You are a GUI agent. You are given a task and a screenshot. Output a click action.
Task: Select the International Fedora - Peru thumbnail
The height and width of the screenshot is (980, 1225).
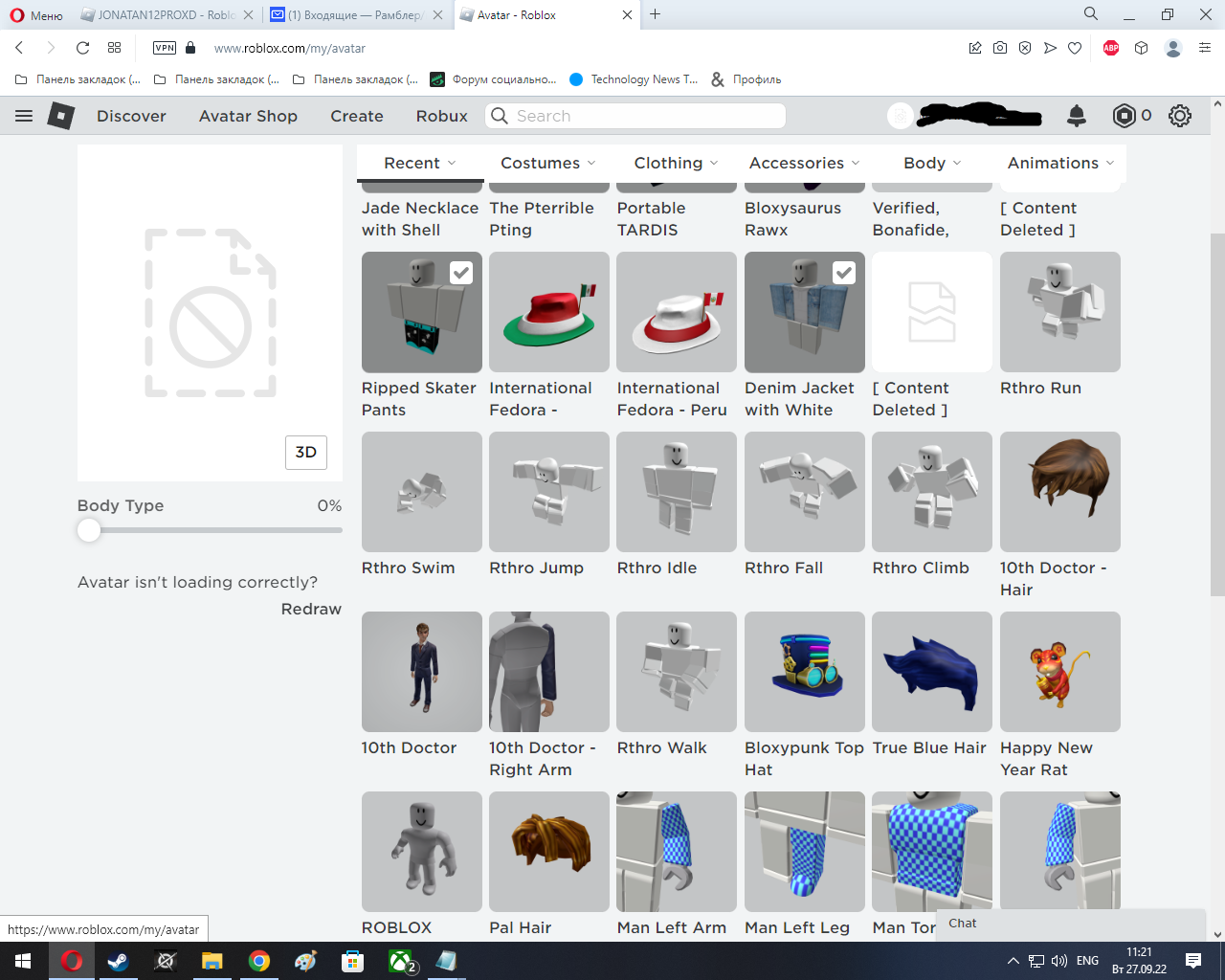coord(677,312)
